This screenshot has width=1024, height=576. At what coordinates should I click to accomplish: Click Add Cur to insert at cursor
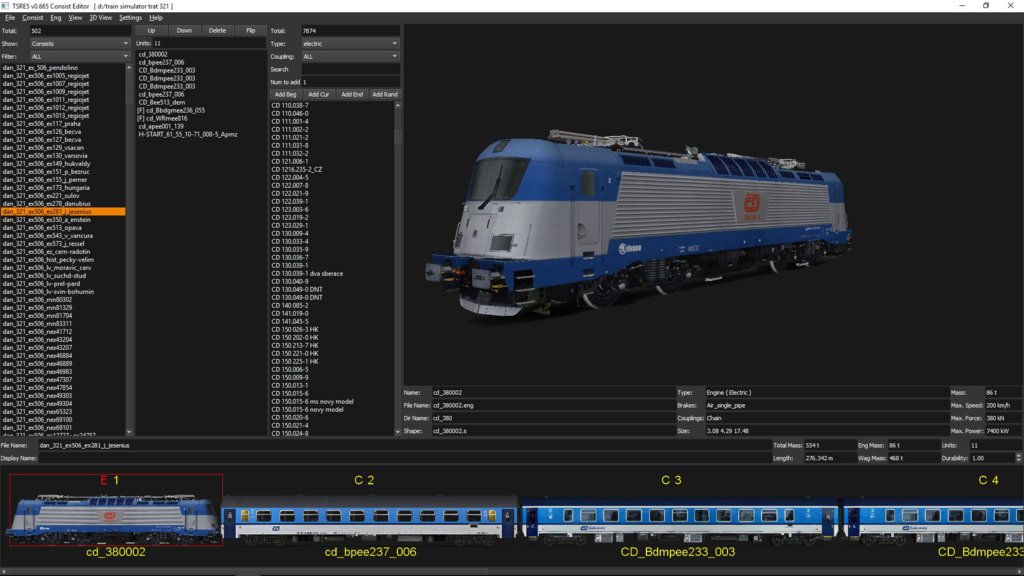pos(318,94)
